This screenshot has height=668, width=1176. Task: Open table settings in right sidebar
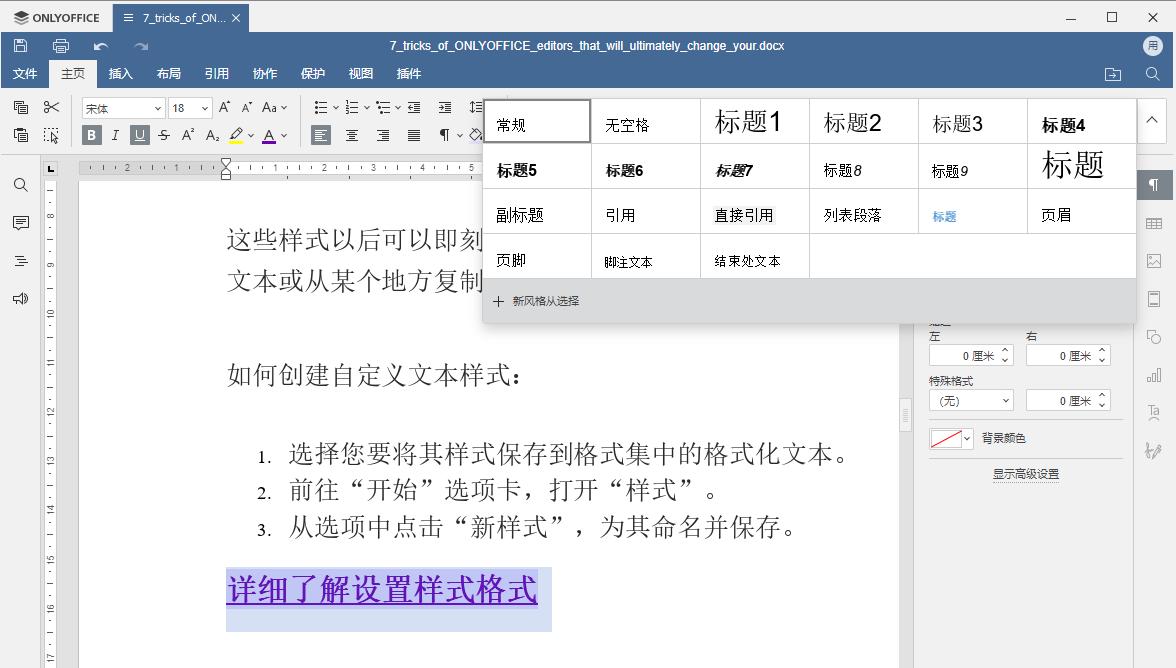coord(1154,222)
